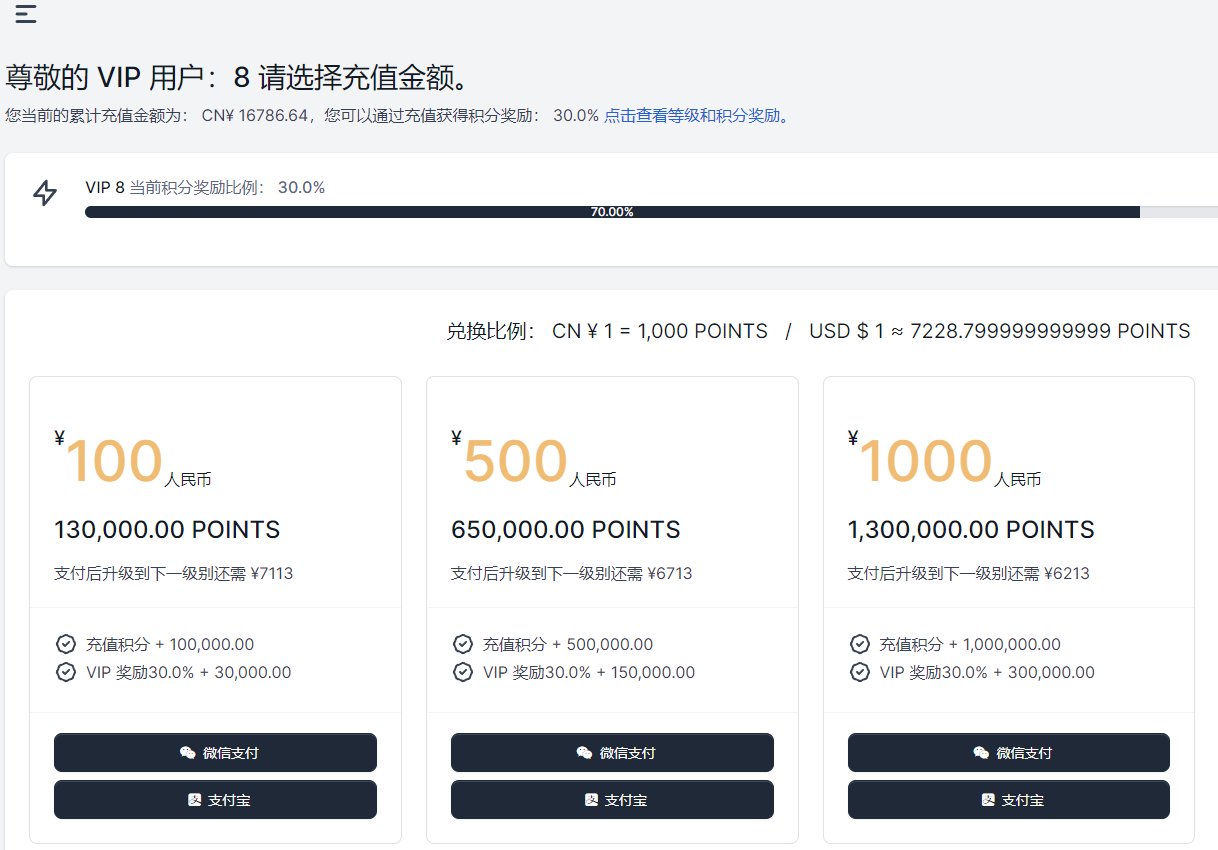
Task: Click check badge beside 充值积分 + 100,000.00
Action: [x=66, y=644]
